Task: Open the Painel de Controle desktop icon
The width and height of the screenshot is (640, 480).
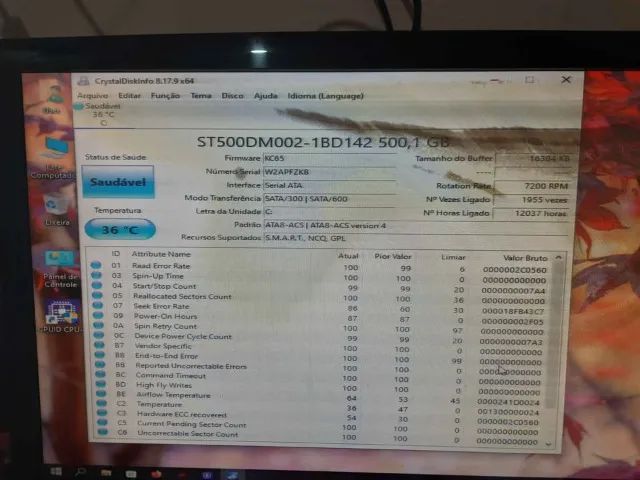Action: [61, 268]
